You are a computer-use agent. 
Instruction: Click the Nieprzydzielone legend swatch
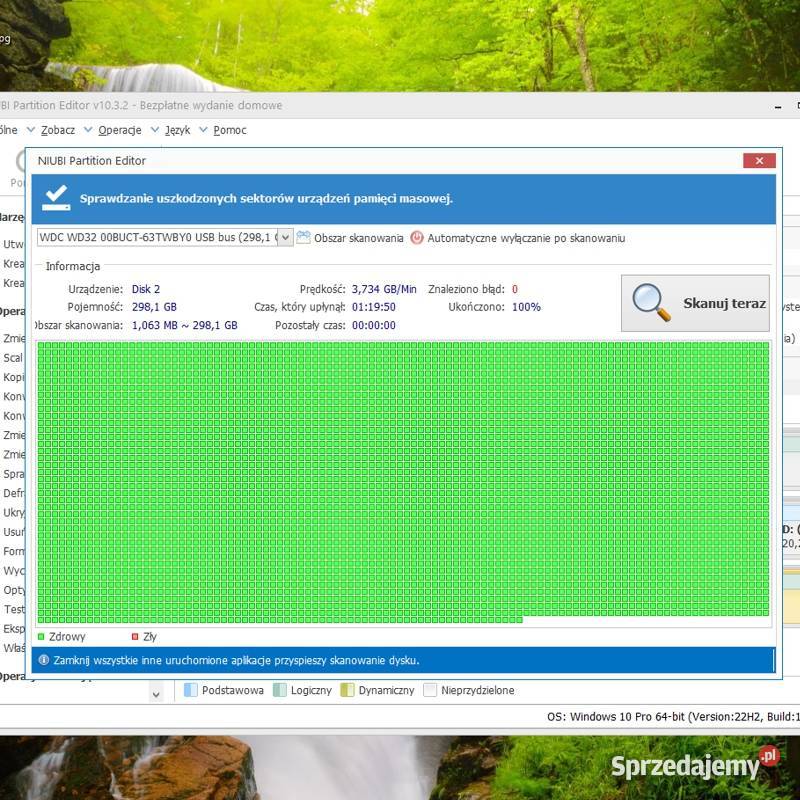pos(430,690)
